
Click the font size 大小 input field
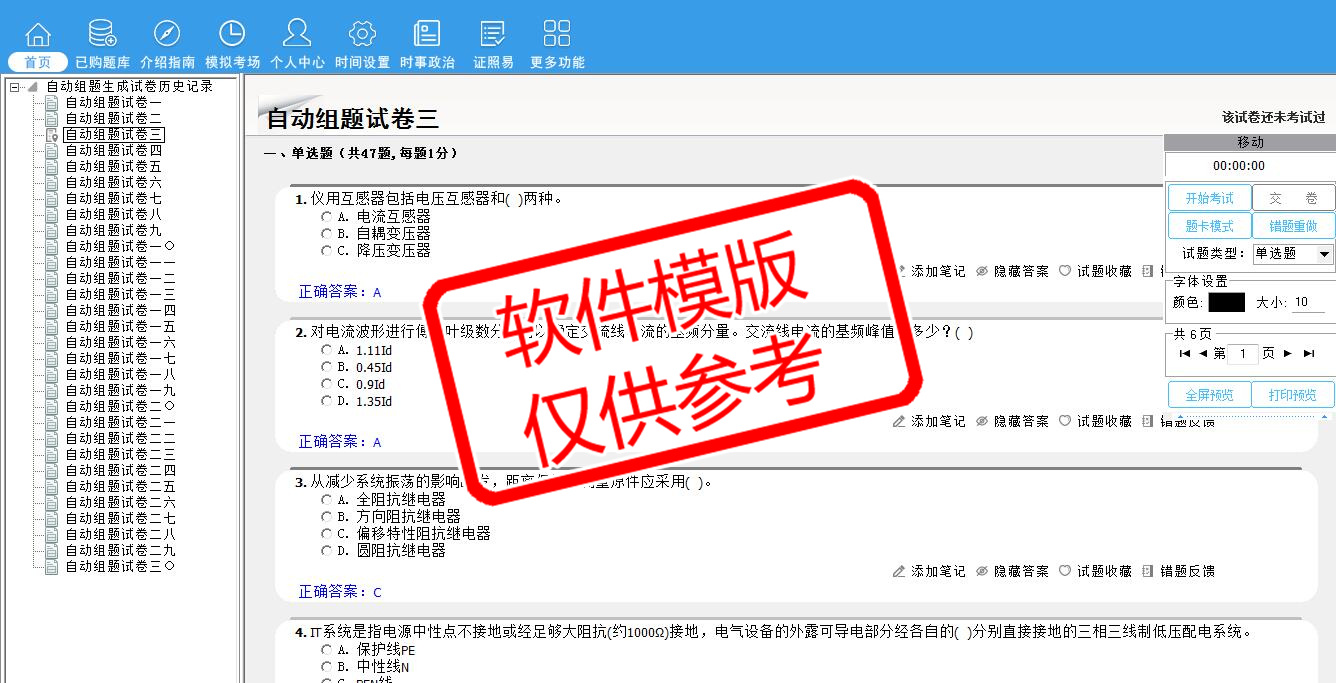click(x=1307, y=302)
